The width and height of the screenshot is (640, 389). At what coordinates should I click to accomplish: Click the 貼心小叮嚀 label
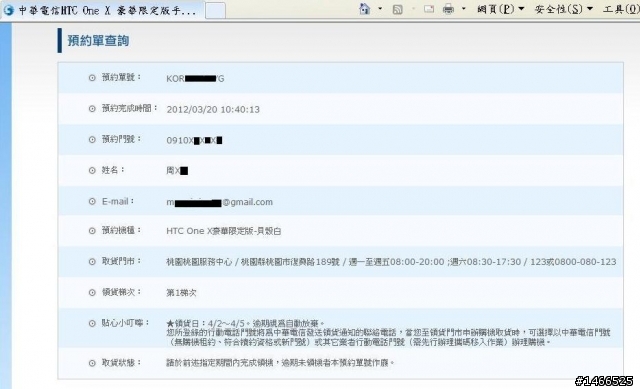tap(125, 323)
